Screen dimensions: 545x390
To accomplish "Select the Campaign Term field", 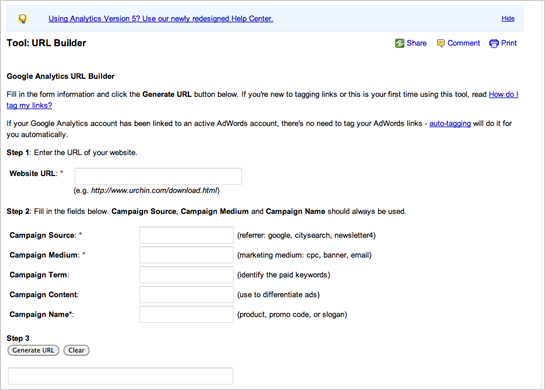I will point(186,275).
